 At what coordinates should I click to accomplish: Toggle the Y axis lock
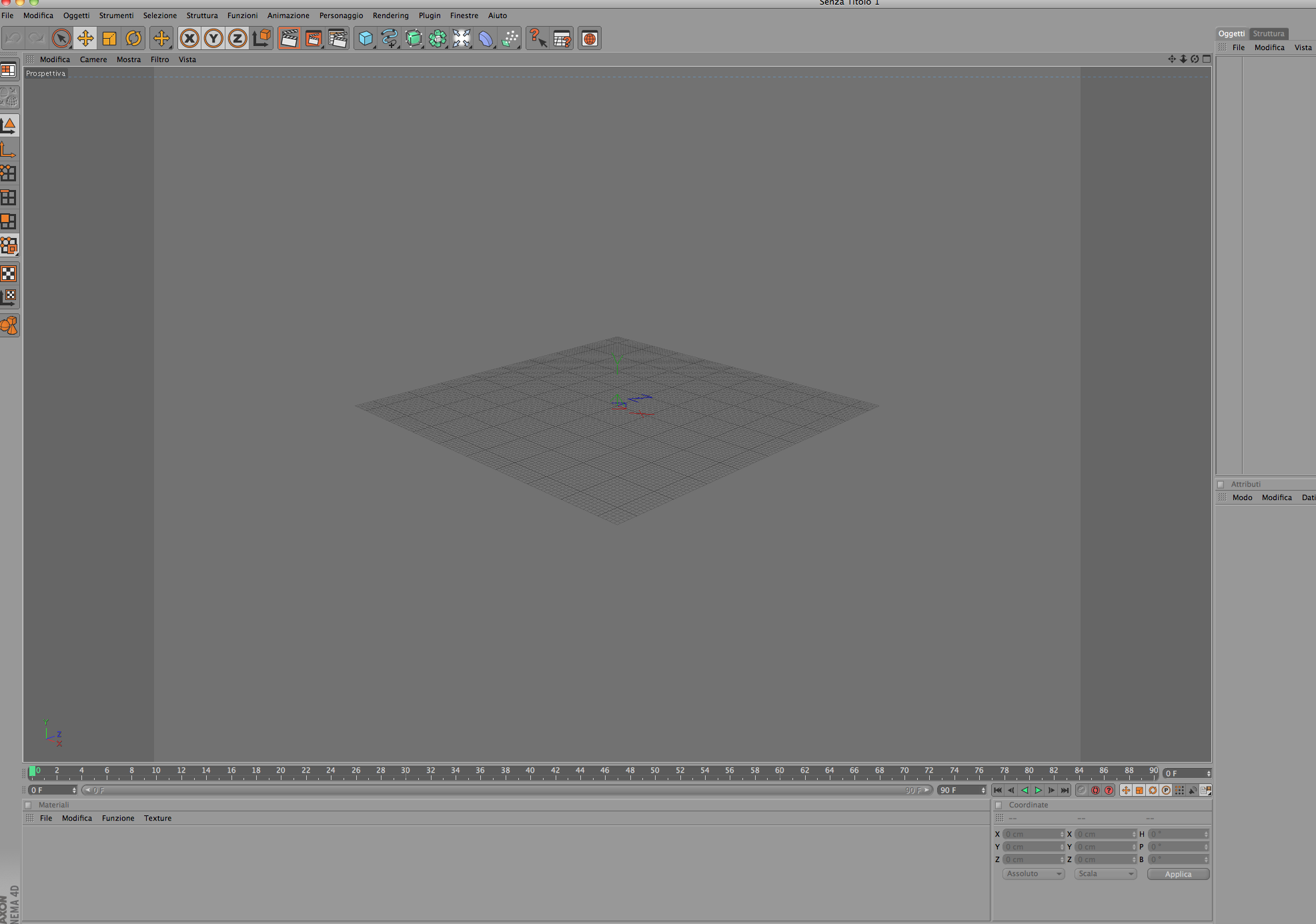click(x=213, y=39)
